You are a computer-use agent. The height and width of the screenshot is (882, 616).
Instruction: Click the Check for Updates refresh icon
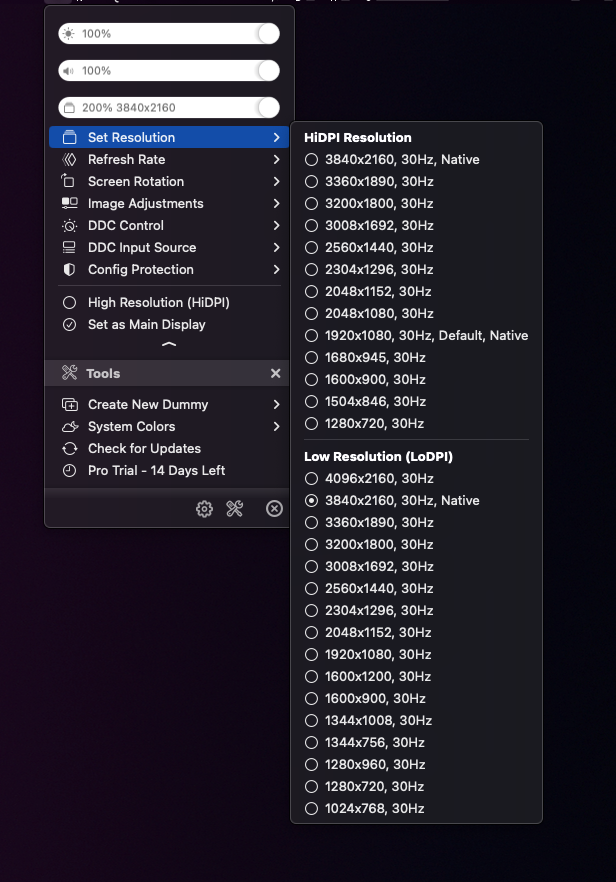tap(69, 448)
